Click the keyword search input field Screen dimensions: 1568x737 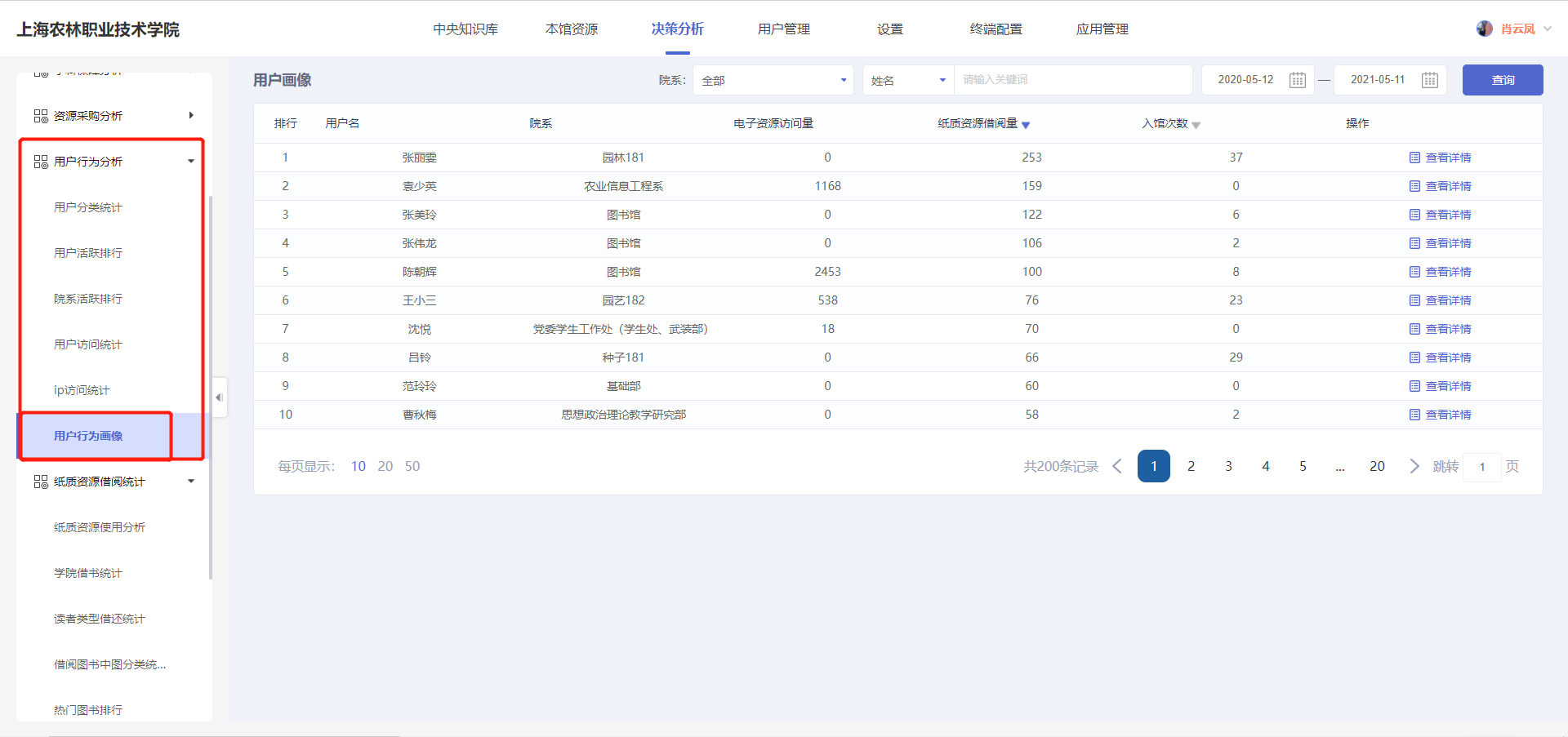(x=1073, y=80)
